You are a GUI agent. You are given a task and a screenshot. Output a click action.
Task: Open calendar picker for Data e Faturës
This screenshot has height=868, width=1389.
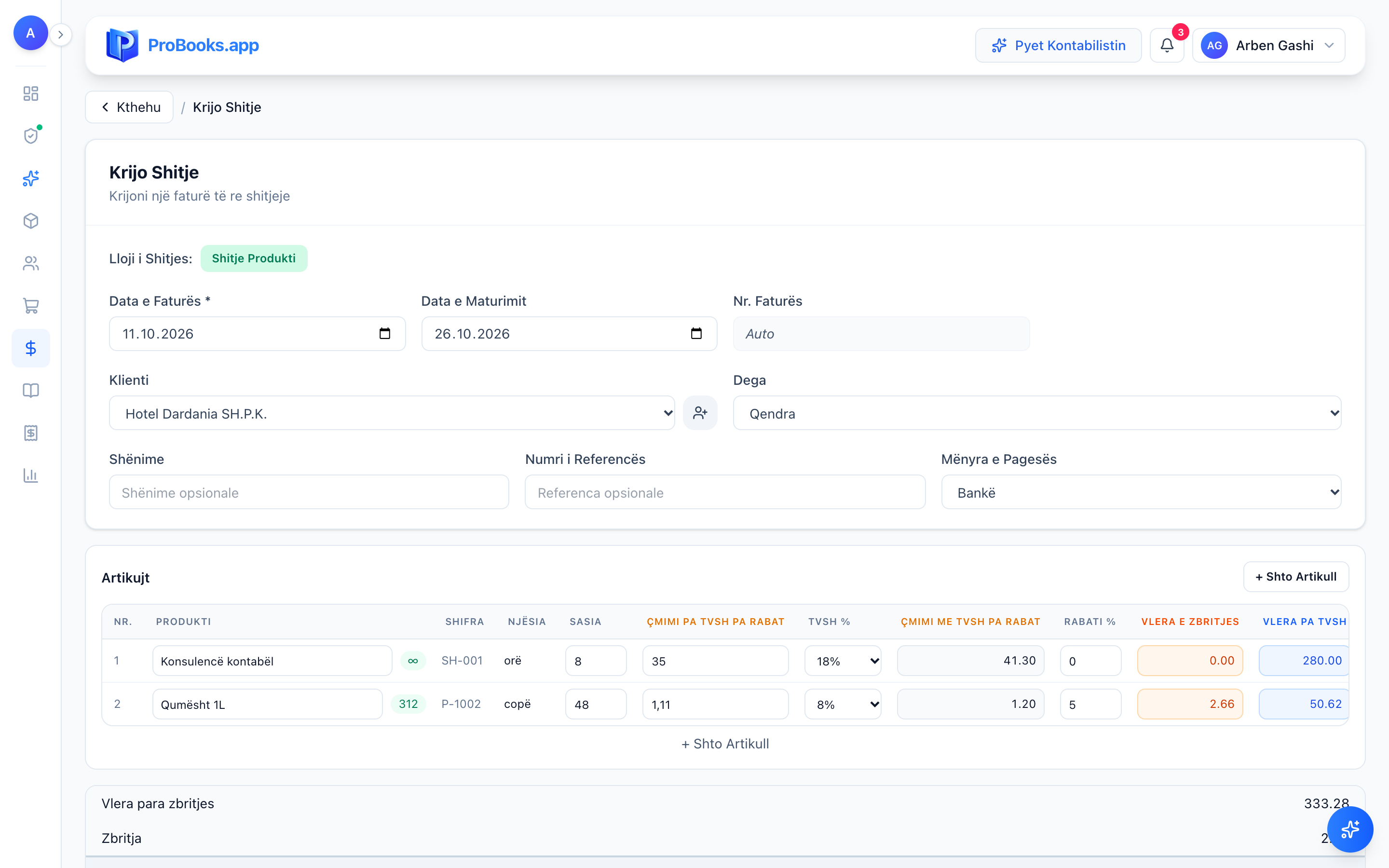[384, 334]
